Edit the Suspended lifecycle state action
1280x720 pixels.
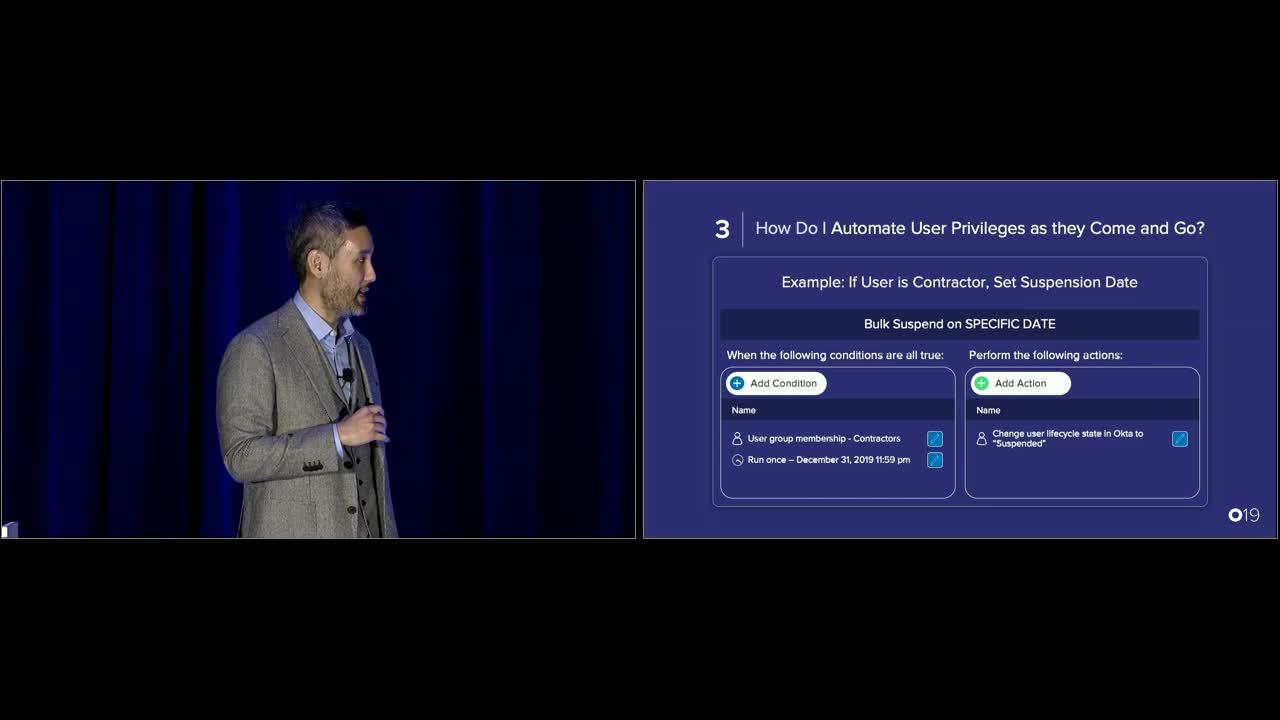(1180, 439)
